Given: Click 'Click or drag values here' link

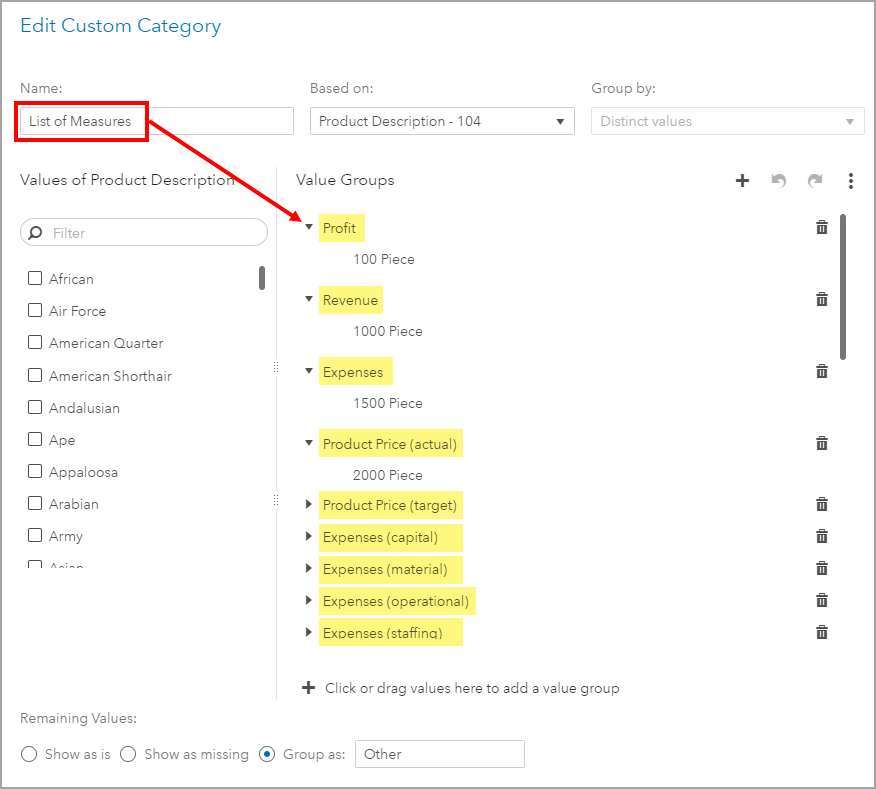Looking at the screenshot, I should coord(471,688).
